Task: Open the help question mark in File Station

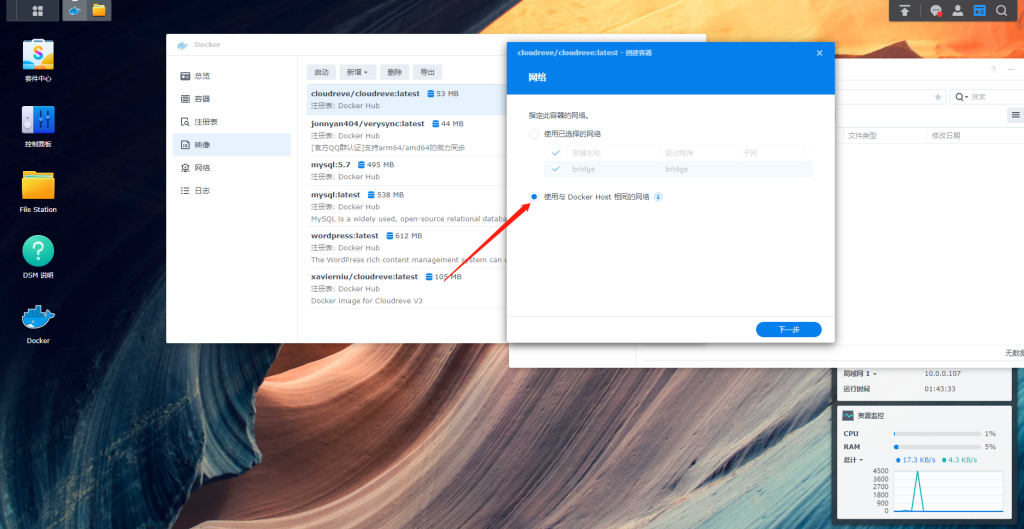Action: [x=993, y=69]
